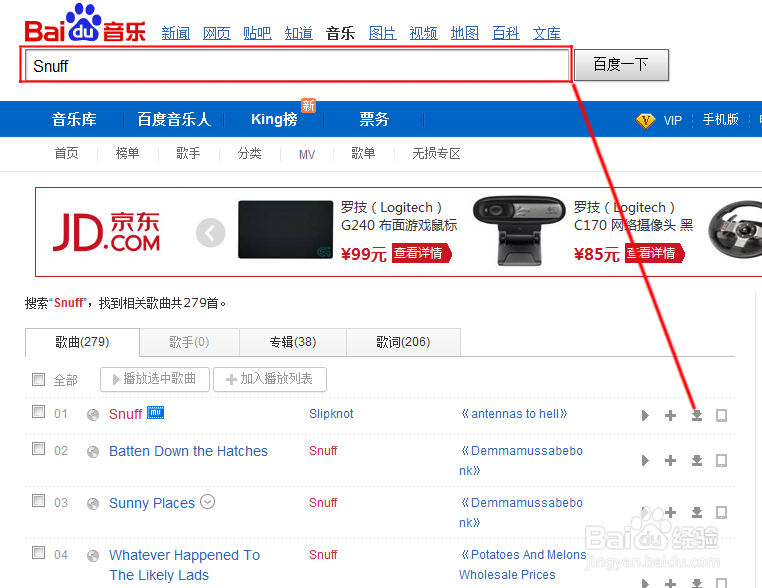
Task: Open the MV badge beside Snuff
Action: point(156,413)
